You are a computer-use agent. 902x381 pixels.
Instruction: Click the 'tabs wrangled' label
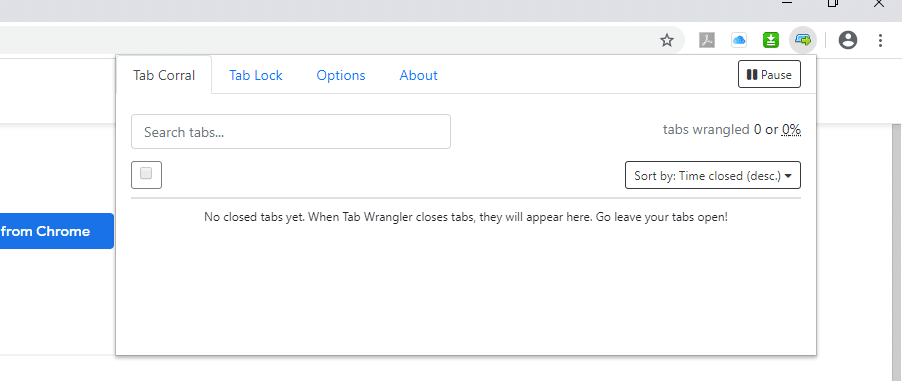click(706, 129)
